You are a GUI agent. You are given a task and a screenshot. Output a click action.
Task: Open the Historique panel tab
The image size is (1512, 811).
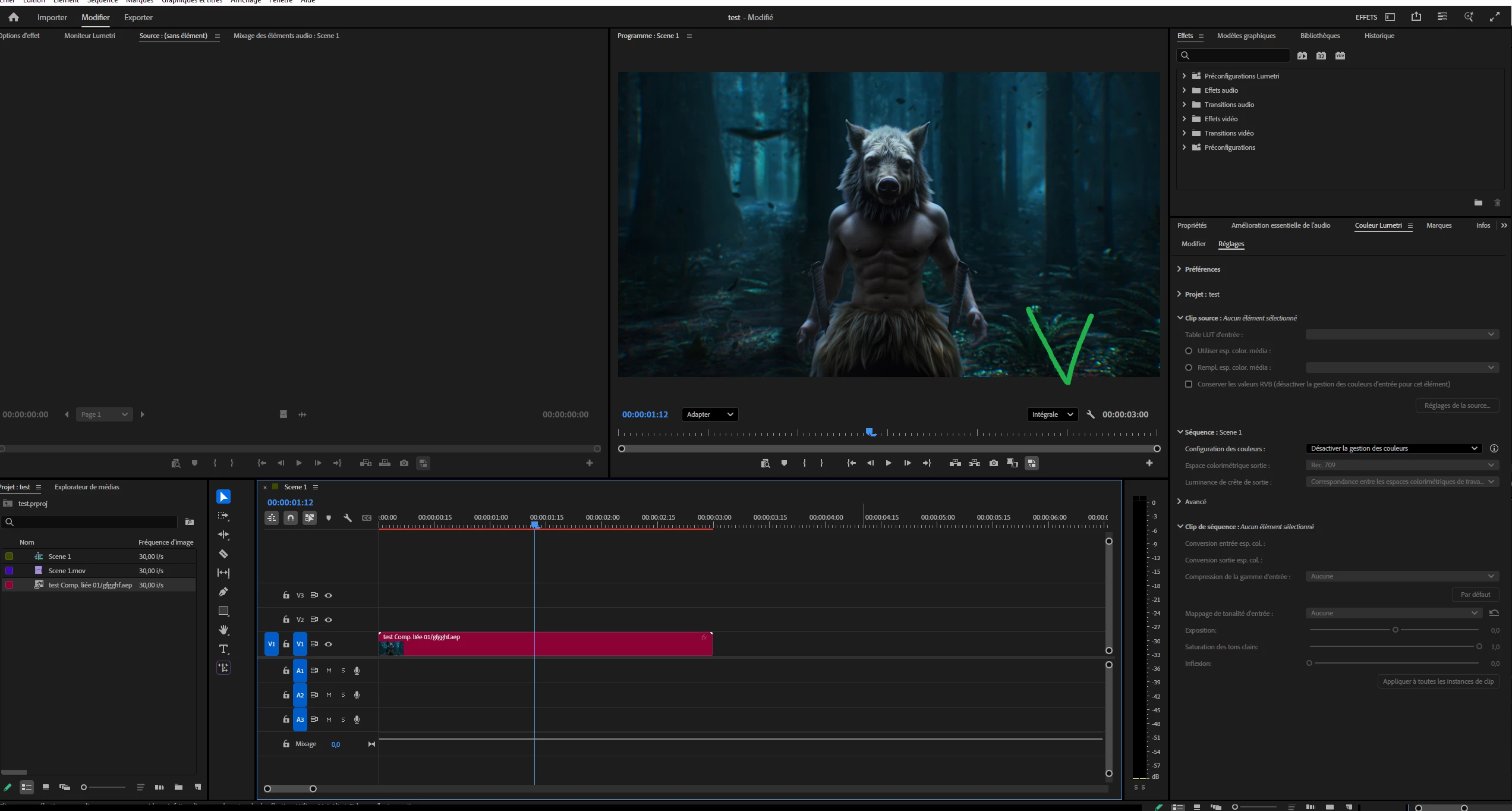point(1379,36)
